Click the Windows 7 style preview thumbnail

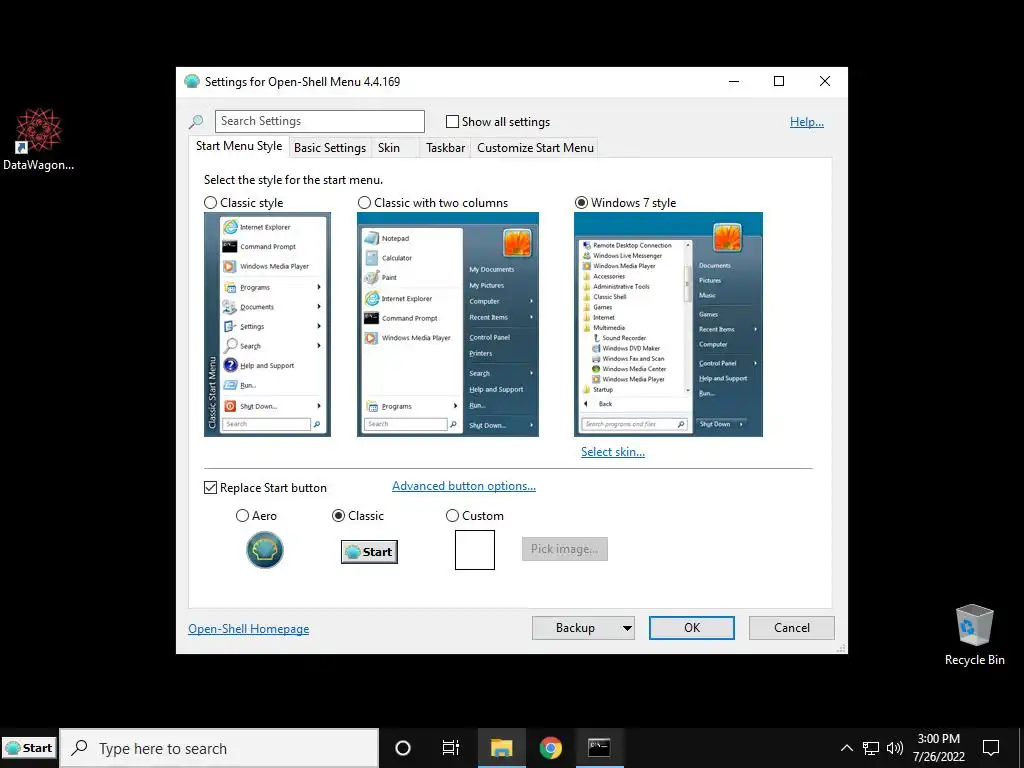(x=668, y=325)
